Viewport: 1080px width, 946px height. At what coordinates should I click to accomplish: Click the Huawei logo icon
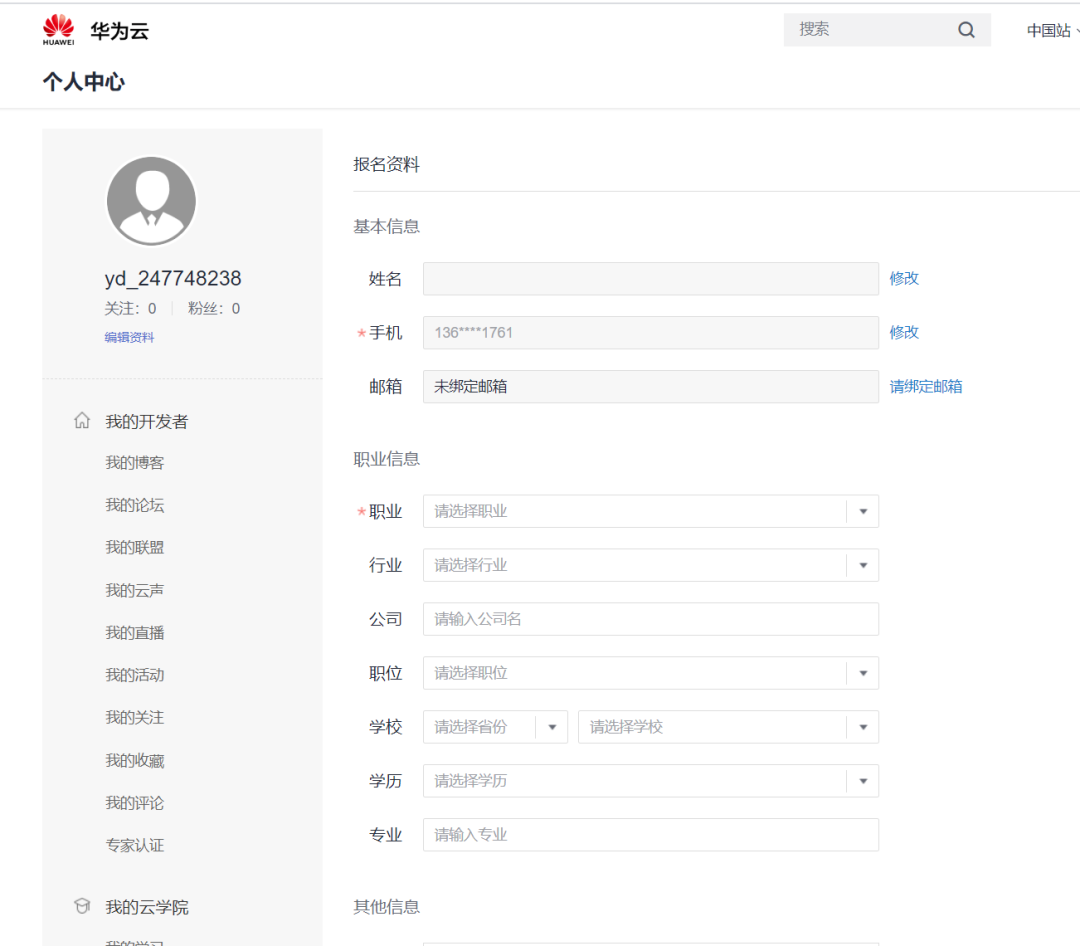click(x=58, y=30)
